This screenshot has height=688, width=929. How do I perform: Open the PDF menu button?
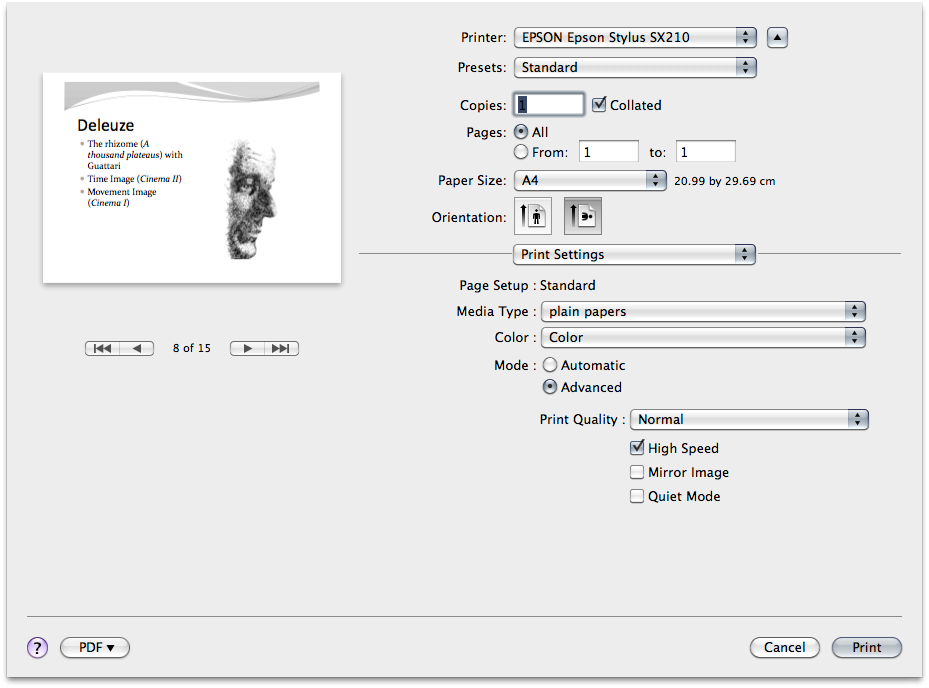click(95, 648)
